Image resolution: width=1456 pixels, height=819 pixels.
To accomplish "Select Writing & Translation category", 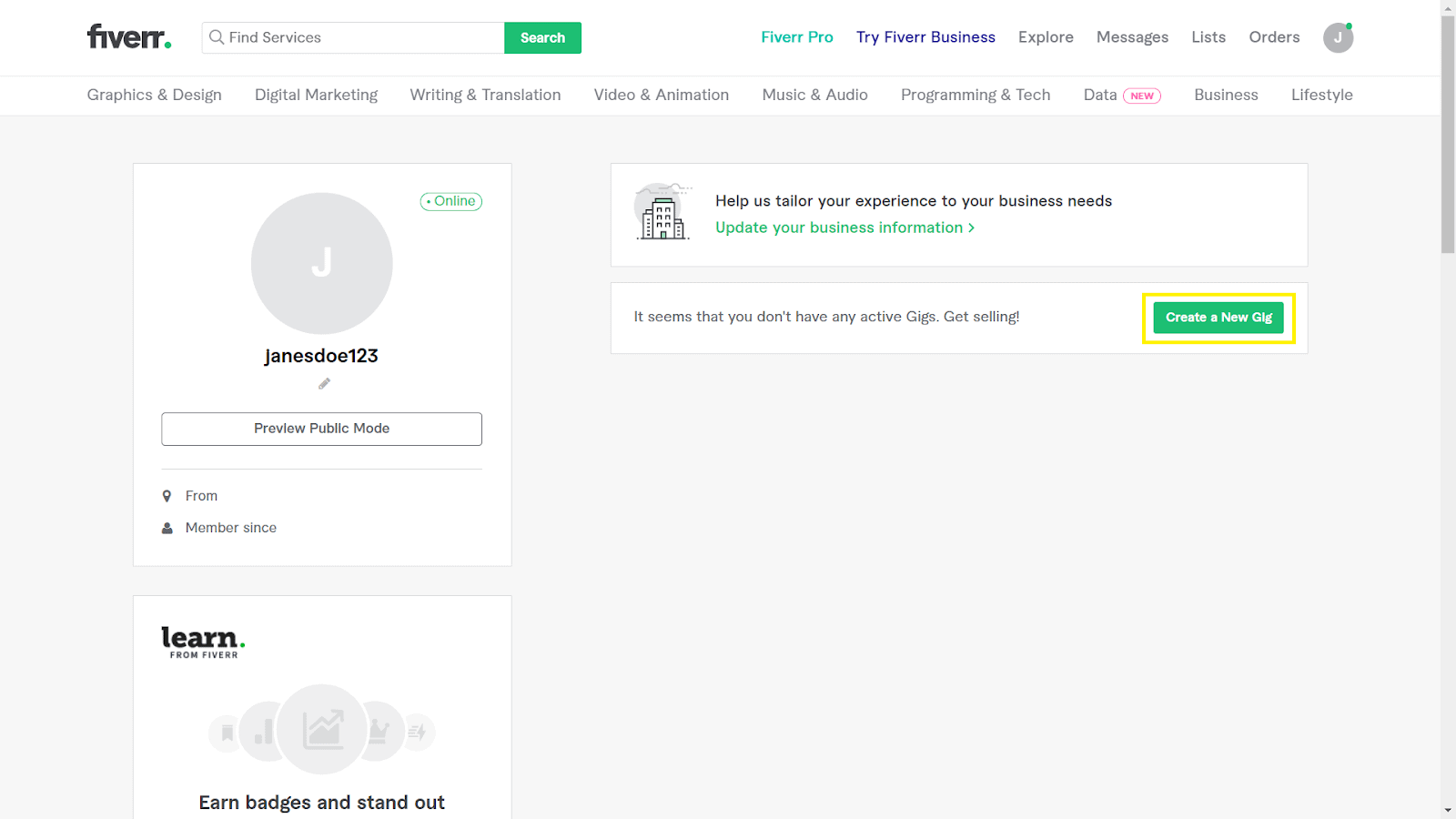I will click(x=485, y=95).
